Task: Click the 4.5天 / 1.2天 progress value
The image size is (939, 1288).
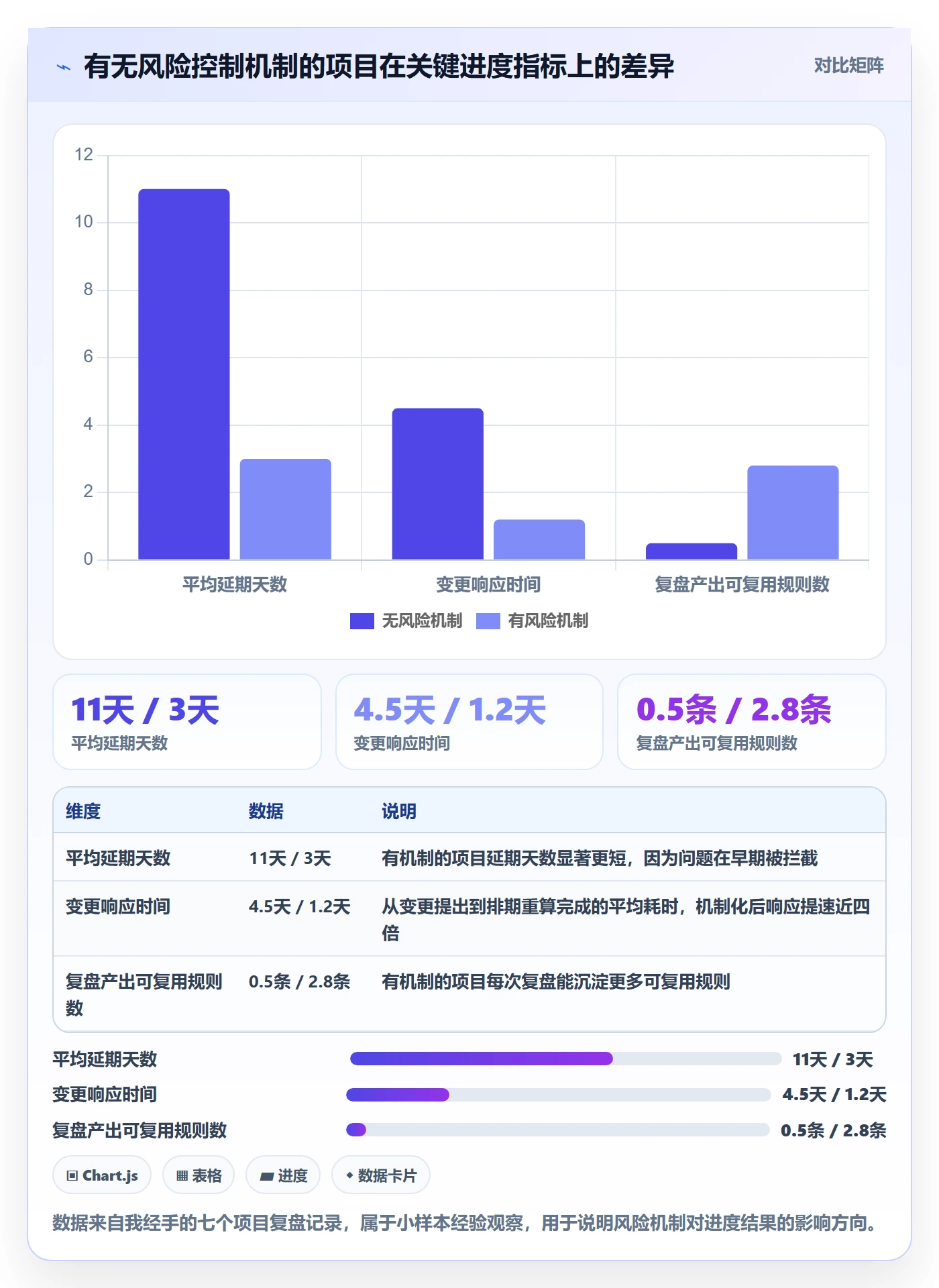Action: pos(834,1094)
